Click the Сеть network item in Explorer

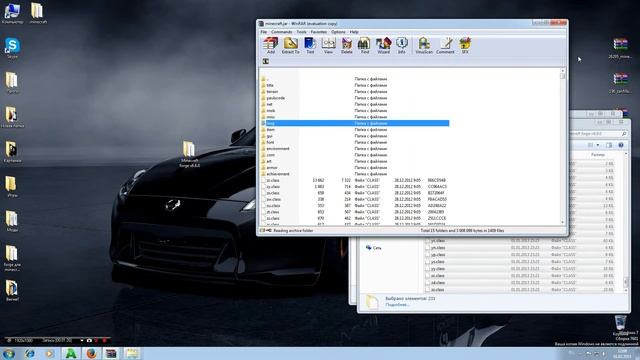373,248
